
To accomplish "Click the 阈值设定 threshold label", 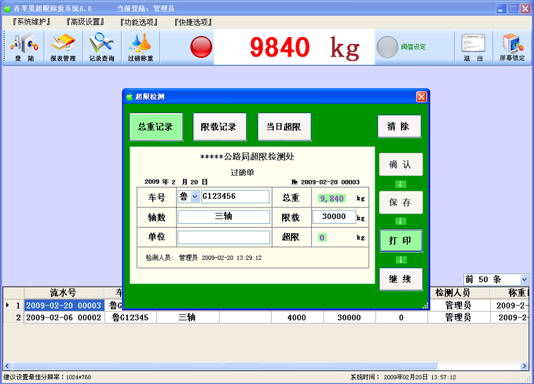I will [413, 47].
